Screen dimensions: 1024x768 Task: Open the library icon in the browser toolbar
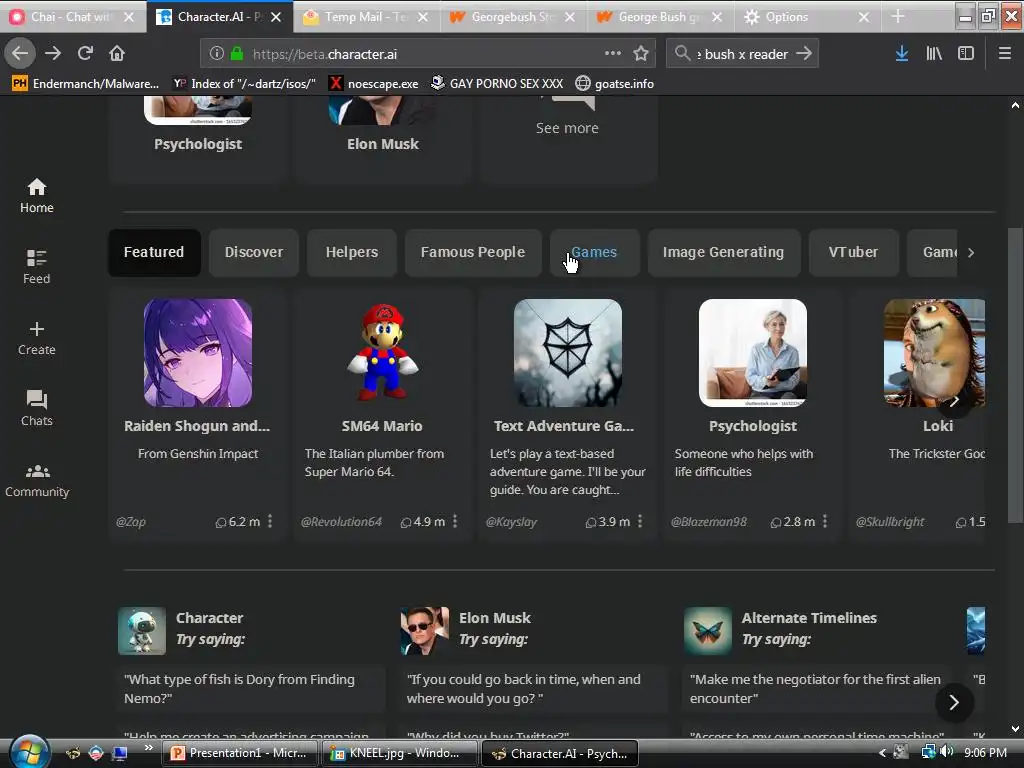(x=934, y=54)
